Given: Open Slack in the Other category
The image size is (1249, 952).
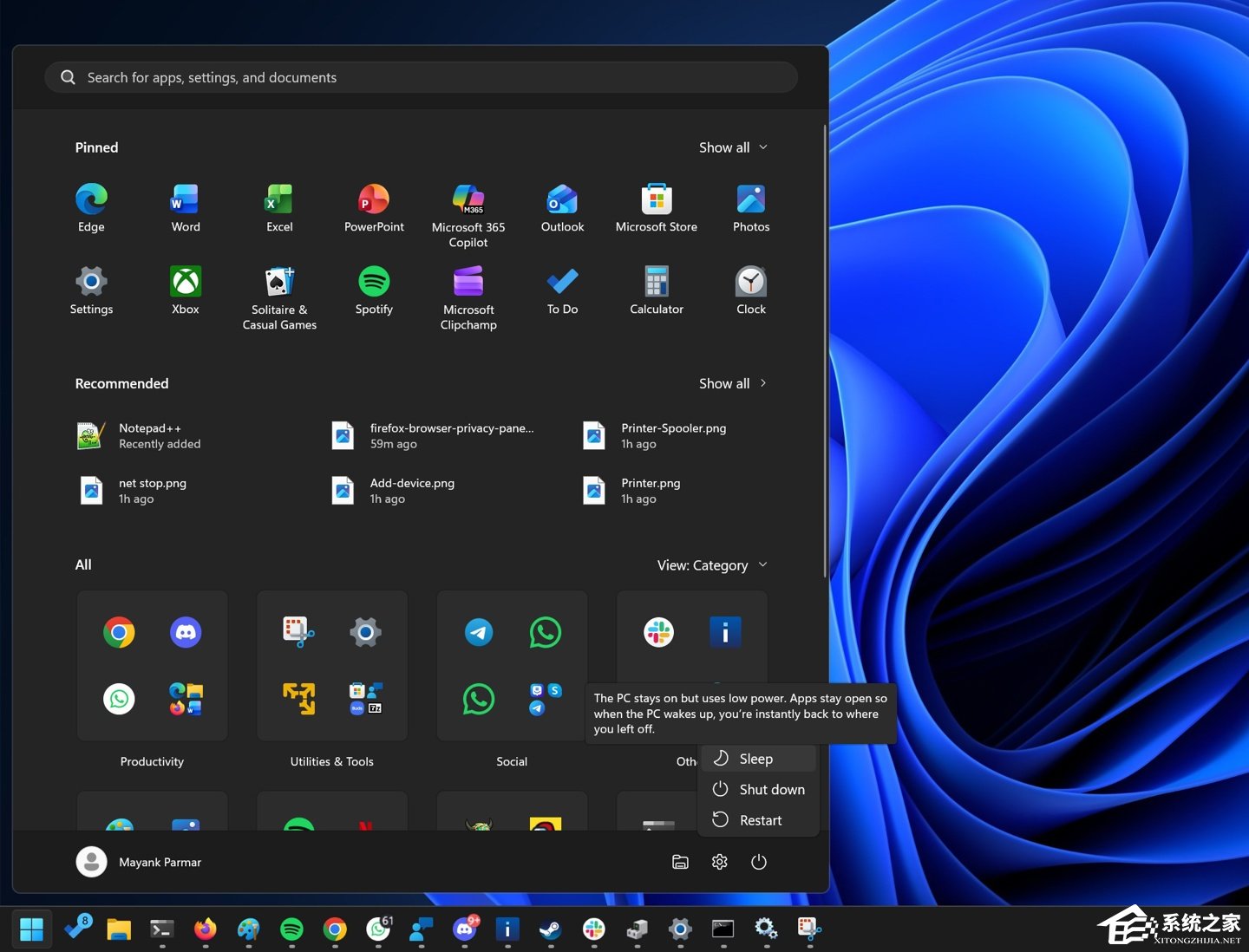Looking at the screenshot, I should click(658, 632).
